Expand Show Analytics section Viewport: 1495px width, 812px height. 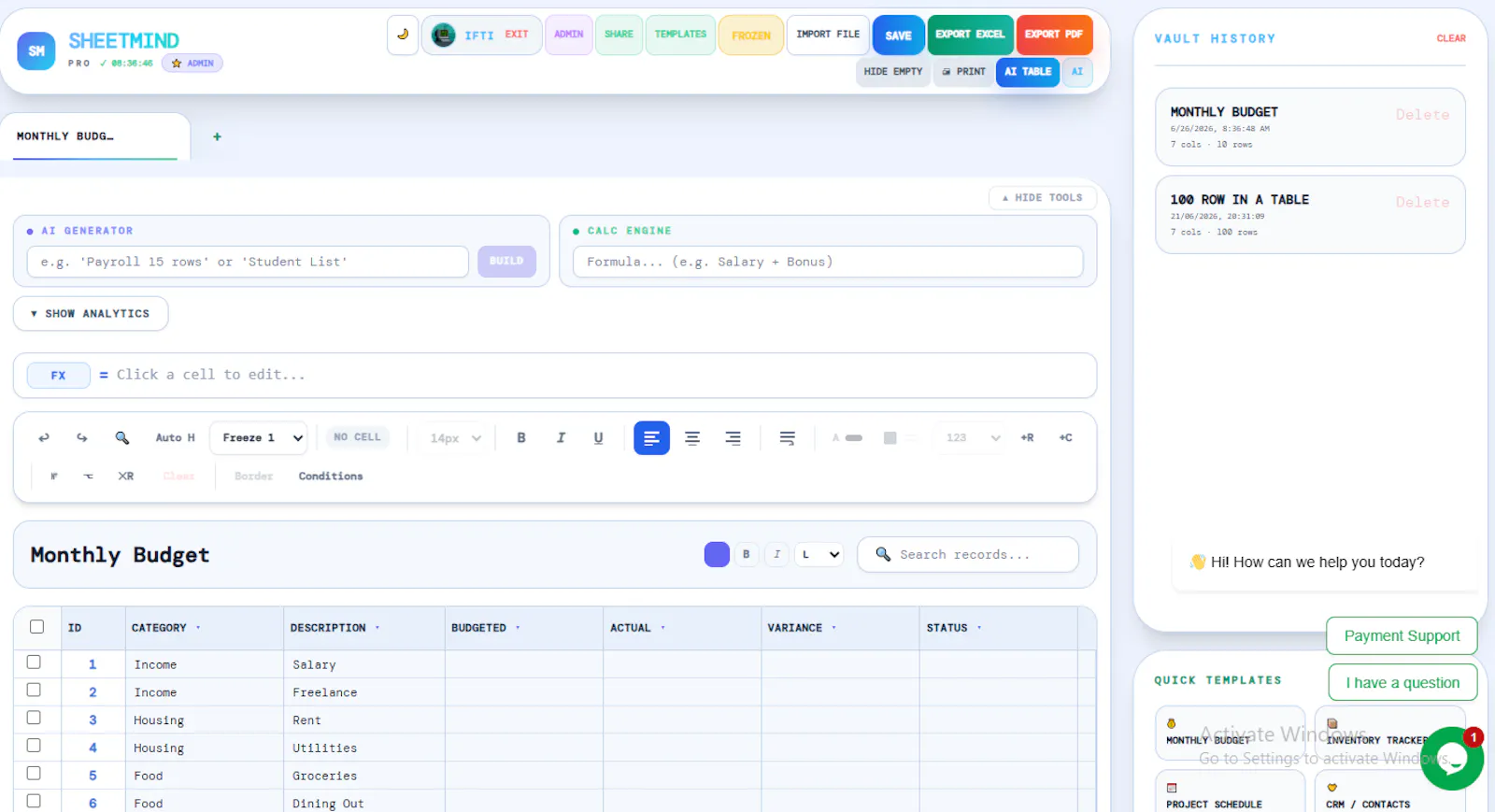(91, 314)
